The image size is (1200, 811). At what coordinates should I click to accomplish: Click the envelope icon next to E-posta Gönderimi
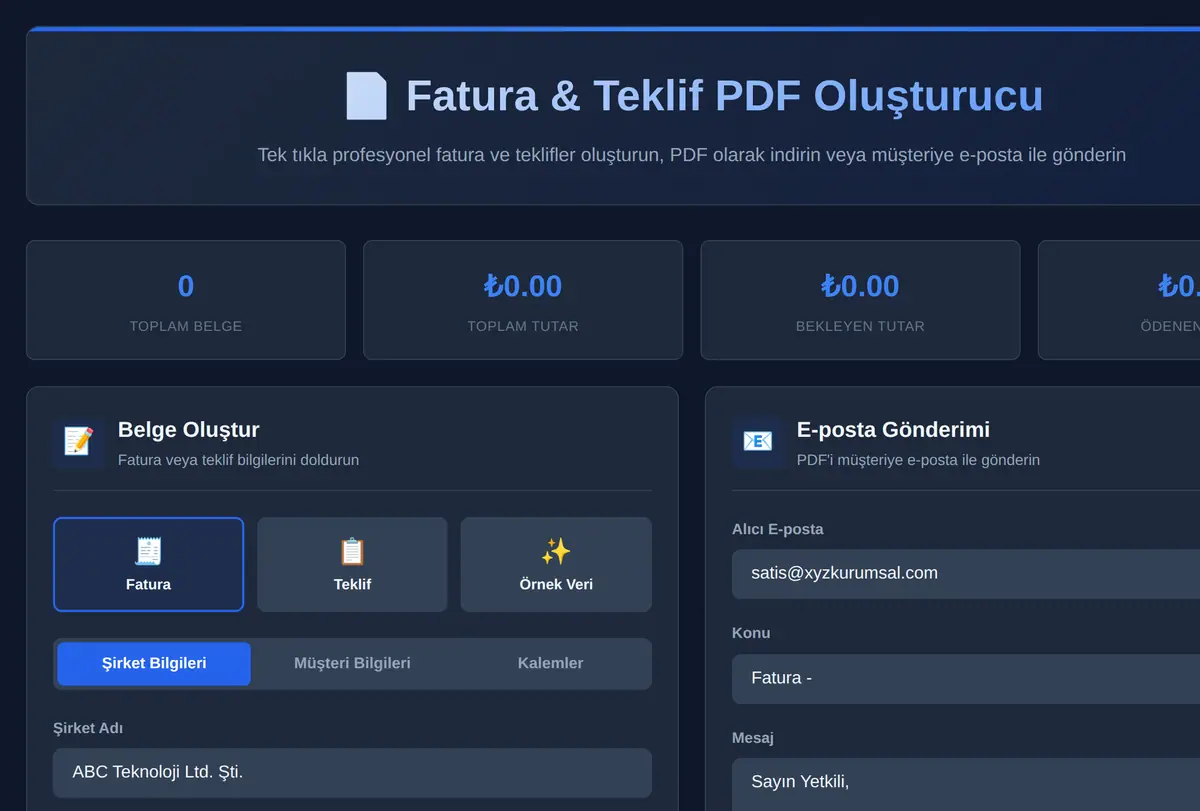[757, 441]
